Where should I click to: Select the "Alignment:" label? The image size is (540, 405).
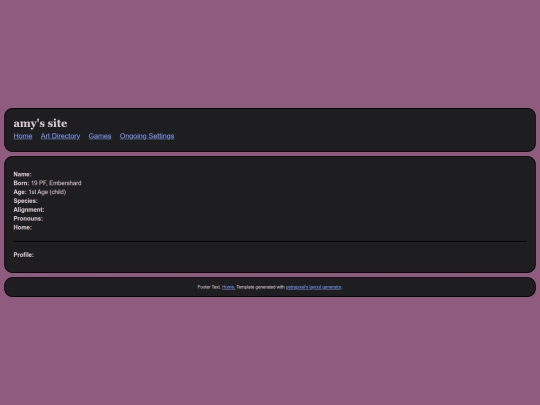coord(29,210)
